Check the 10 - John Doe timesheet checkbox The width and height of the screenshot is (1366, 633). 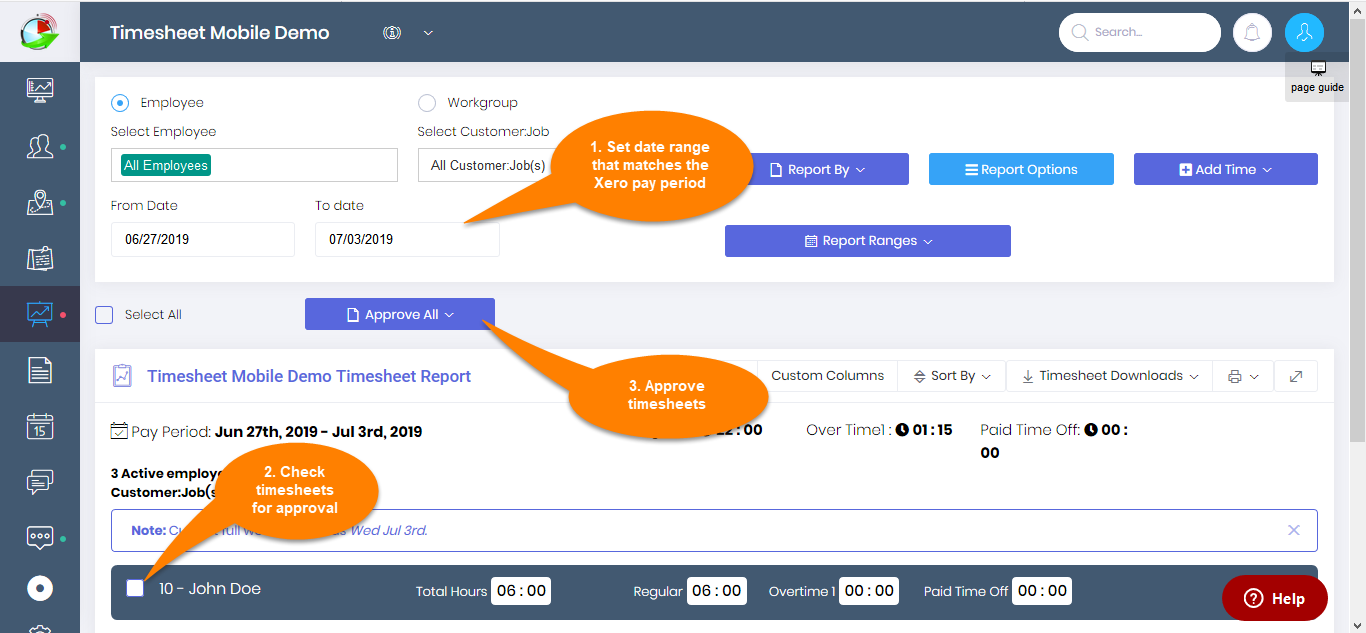pyautogui.click(x=135, y=588)
